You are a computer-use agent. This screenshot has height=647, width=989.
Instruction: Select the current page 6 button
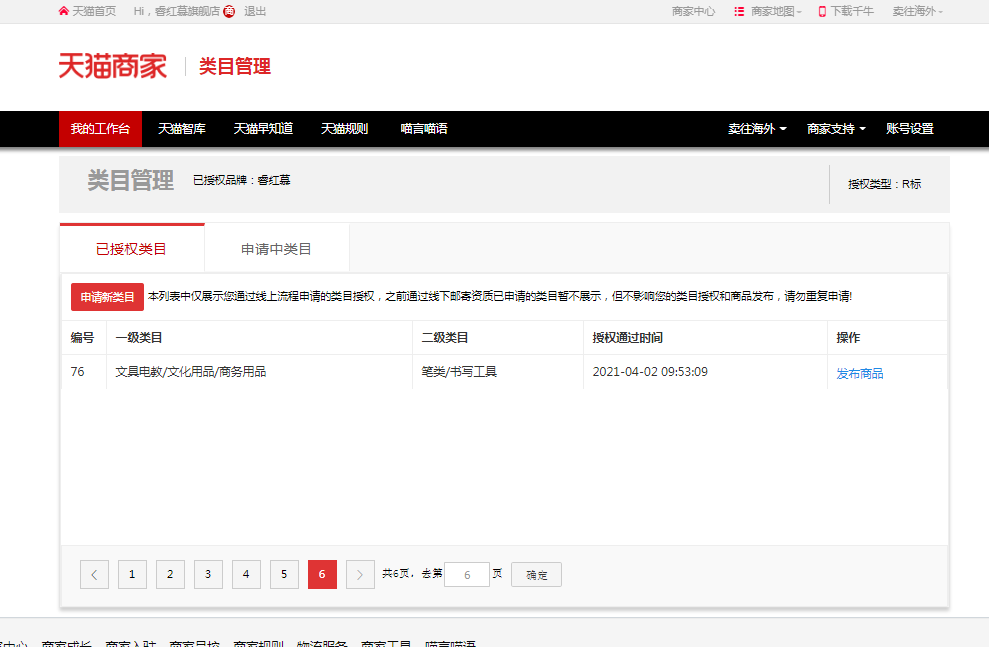pos(322,574)
